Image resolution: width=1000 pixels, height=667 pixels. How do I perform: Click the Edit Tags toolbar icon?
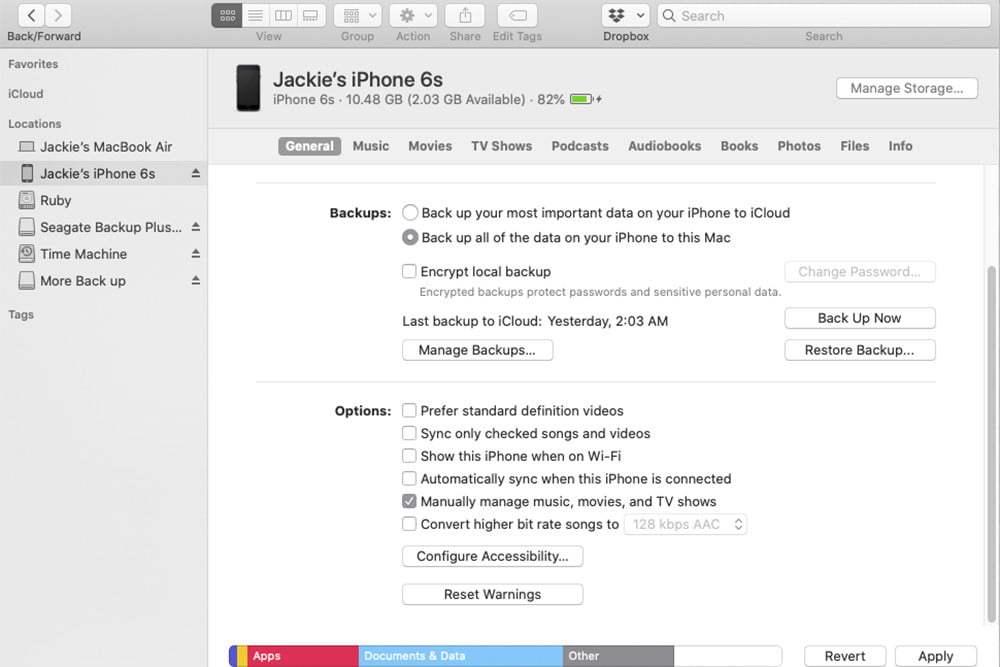click(x=517, y=15)
